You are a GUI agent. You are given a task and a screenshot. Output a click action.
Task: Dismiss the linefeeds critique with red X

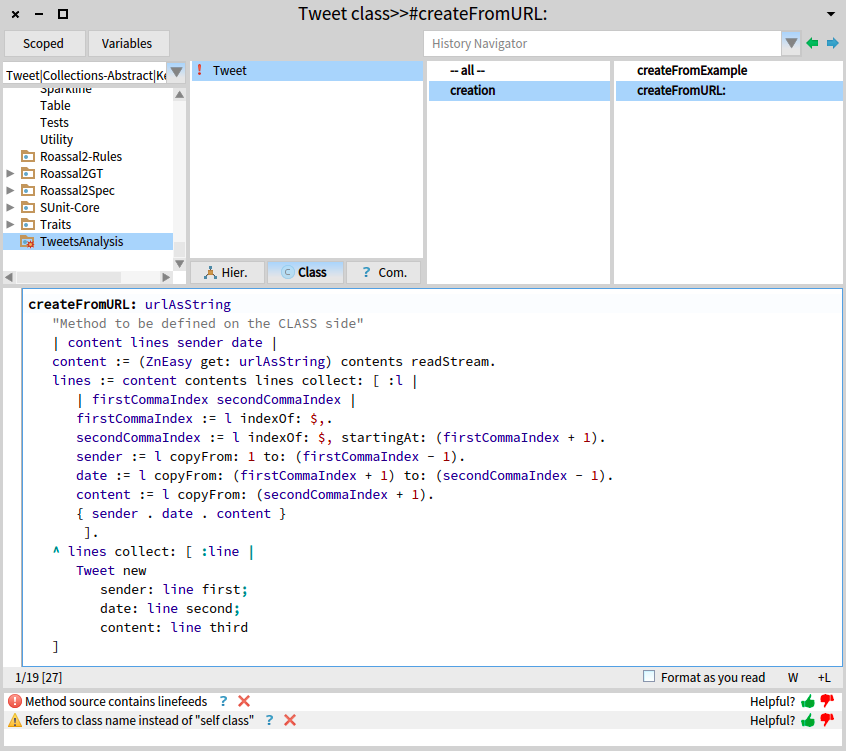(244, 702)
